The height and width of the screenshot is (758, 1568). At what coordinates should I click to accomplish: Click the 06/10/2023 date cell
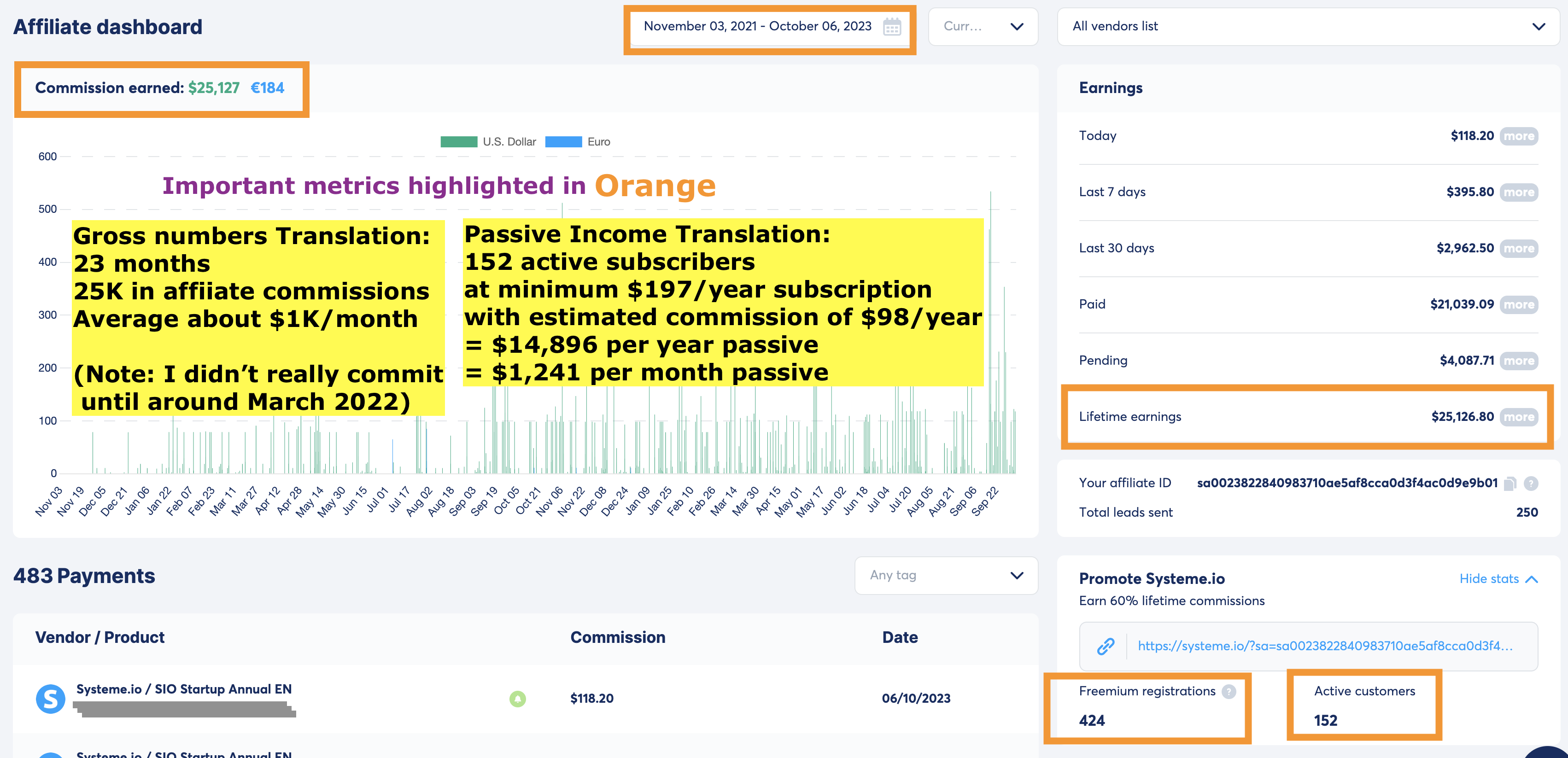916,699
